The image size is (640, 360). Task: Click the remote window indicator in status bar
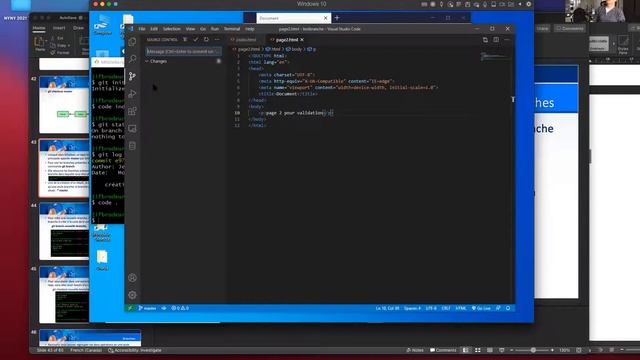130,308
